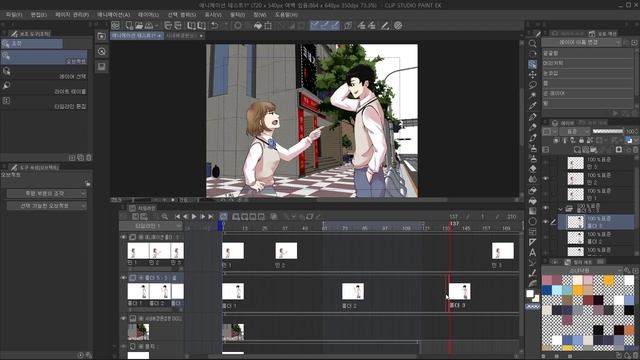Click timeline zoom magnifier icon
Viewport: 640px width, 360px height.
pyautogui.click(x=164, y=216)
